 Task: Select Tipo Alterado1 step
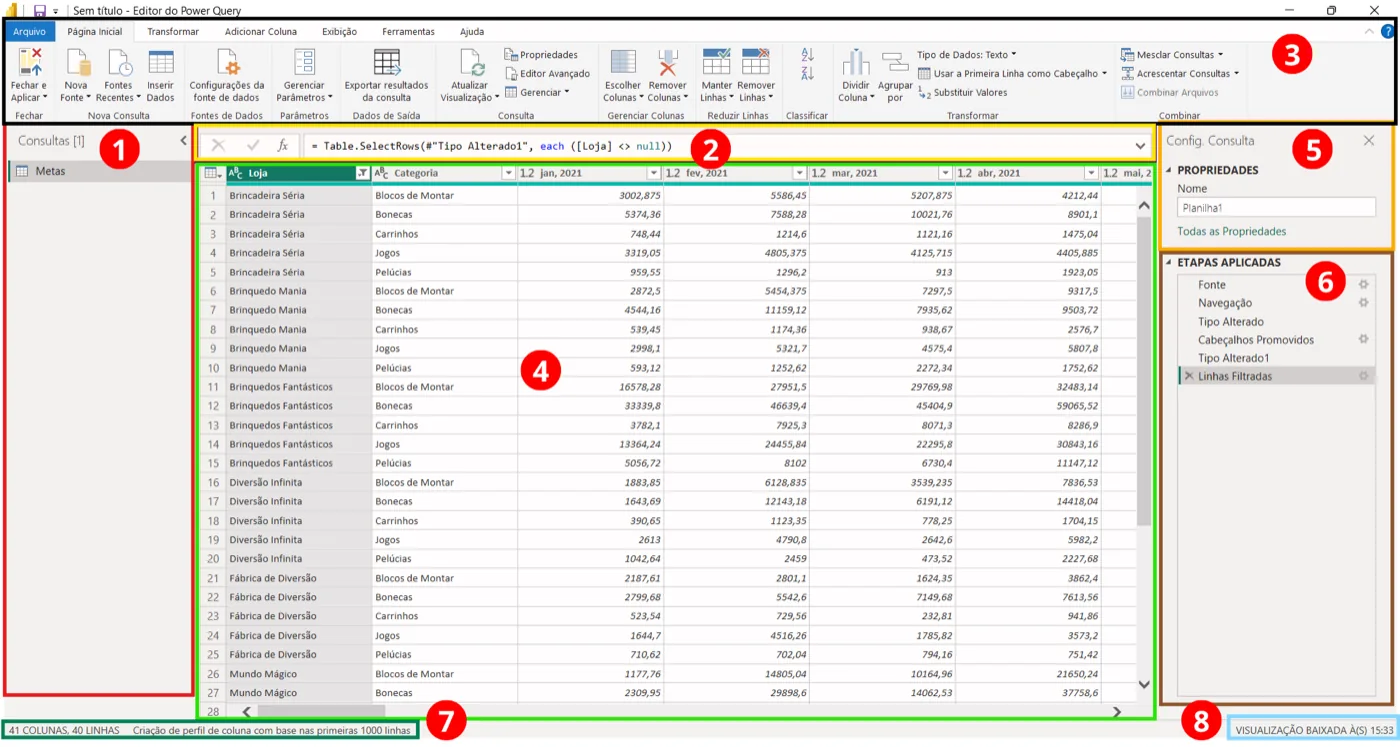[x=1234, y=358]
